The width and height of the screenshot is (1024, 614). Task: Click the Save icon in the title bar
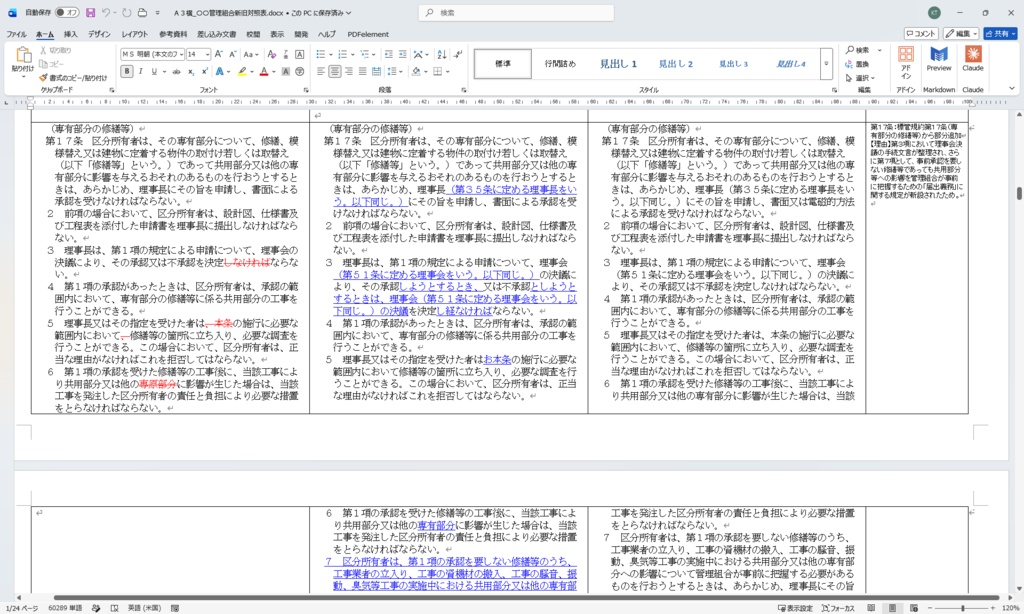(90, 12)
